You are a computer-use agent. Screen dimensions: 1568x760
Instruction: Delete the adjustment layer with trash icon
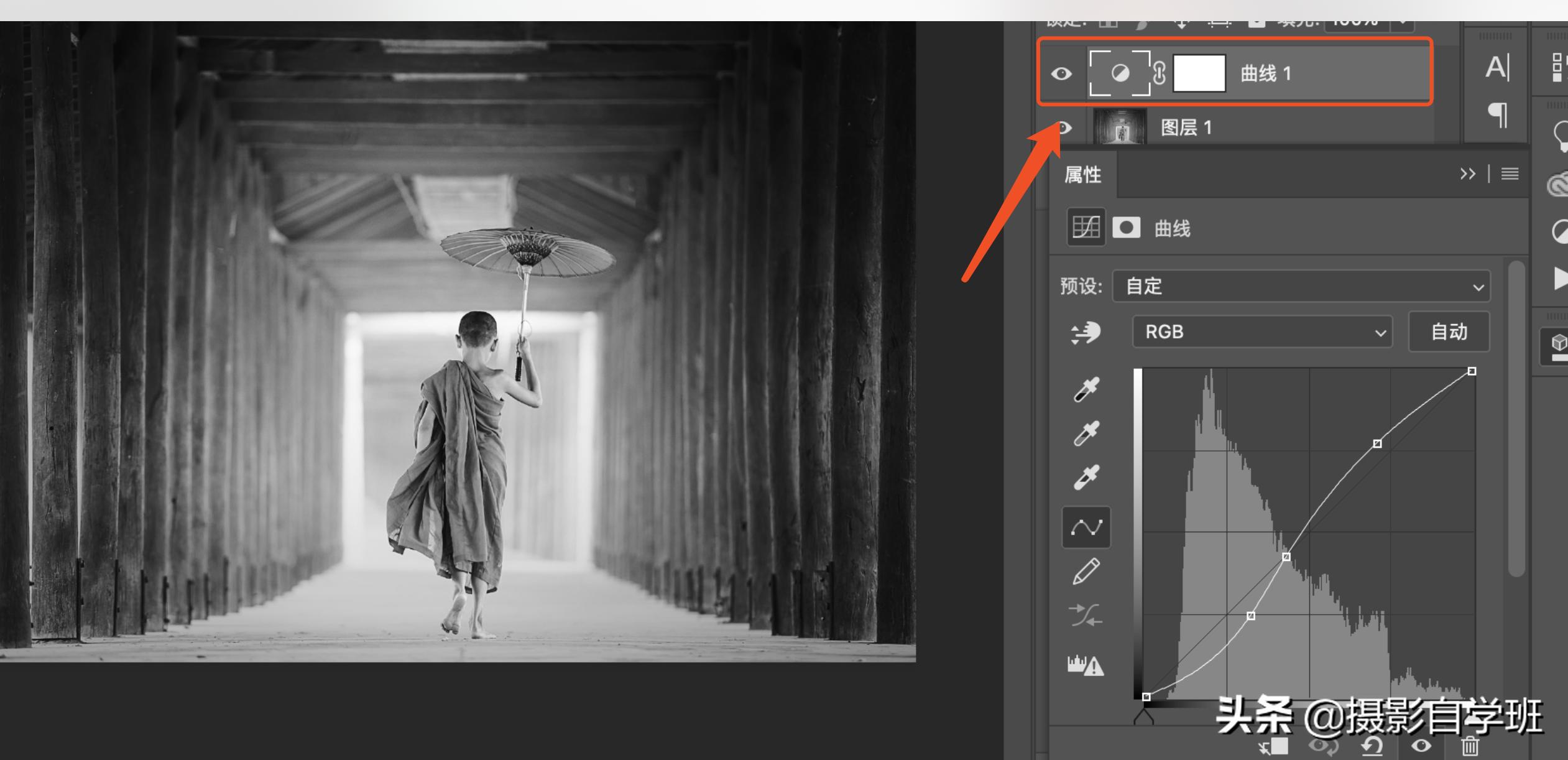pos(1470,745)
